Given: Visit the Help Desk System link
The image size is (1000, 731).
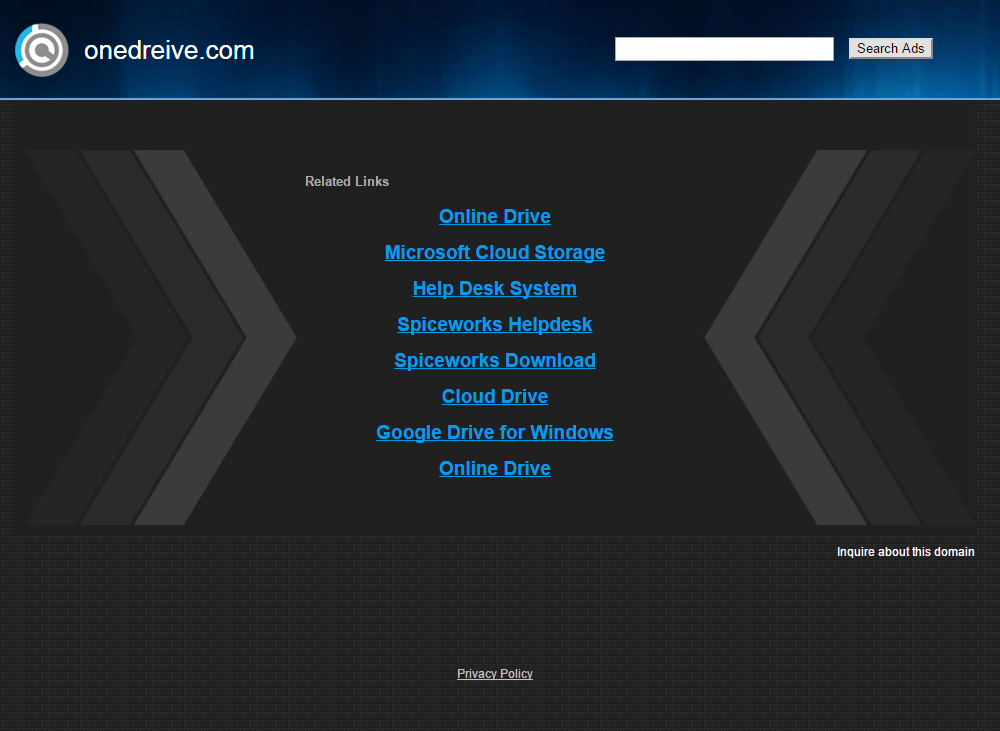Looking at the screenshot, I should tap(494, 289).
